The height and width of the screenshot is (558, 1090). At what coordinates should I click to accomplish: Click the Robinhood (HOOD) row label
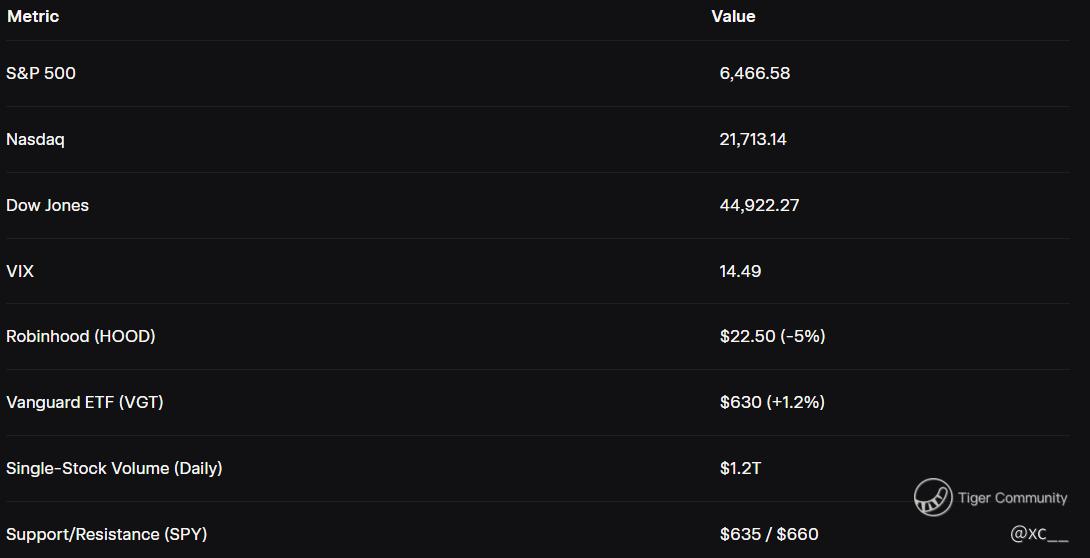(81, 336)
